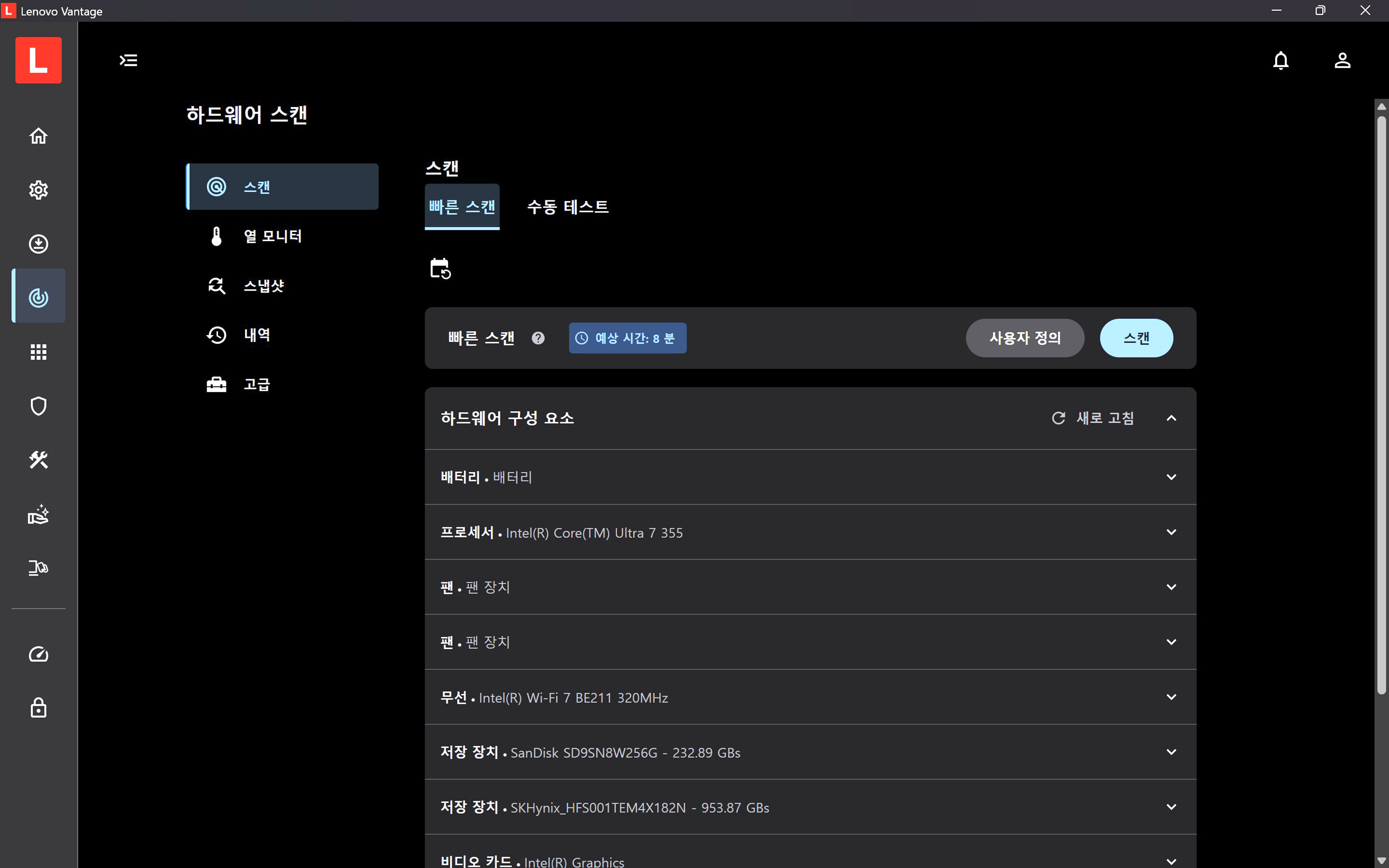1389x868 pixels.
Task: Click the sidebar icon below the sparkle hand
Action: pyautogui.click(x=38, y=568)
